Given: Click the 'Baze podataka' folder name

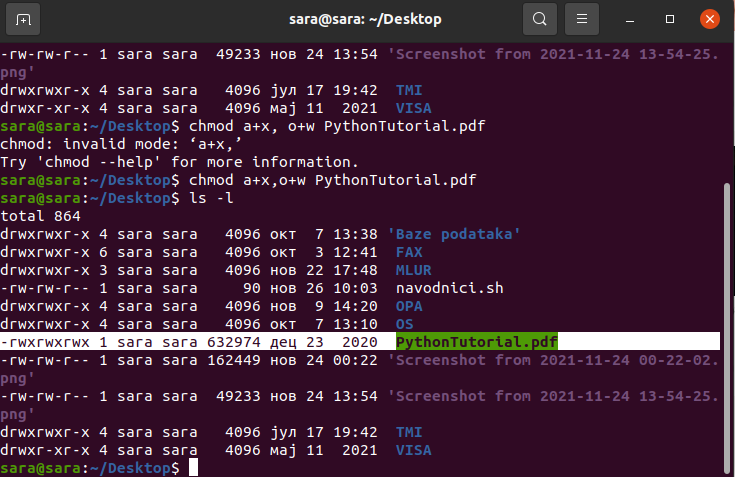Looking at the screenshot, I should pos(454,234).
